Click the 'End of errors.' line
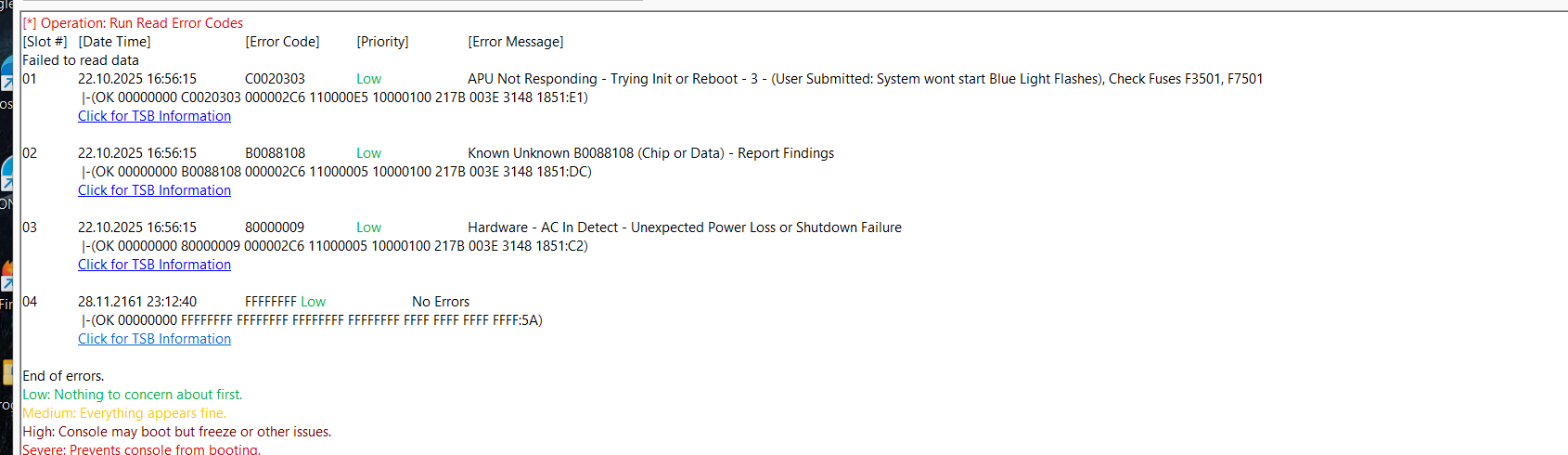The height and width of the screenshot is (455, 1568). [63, 376]
